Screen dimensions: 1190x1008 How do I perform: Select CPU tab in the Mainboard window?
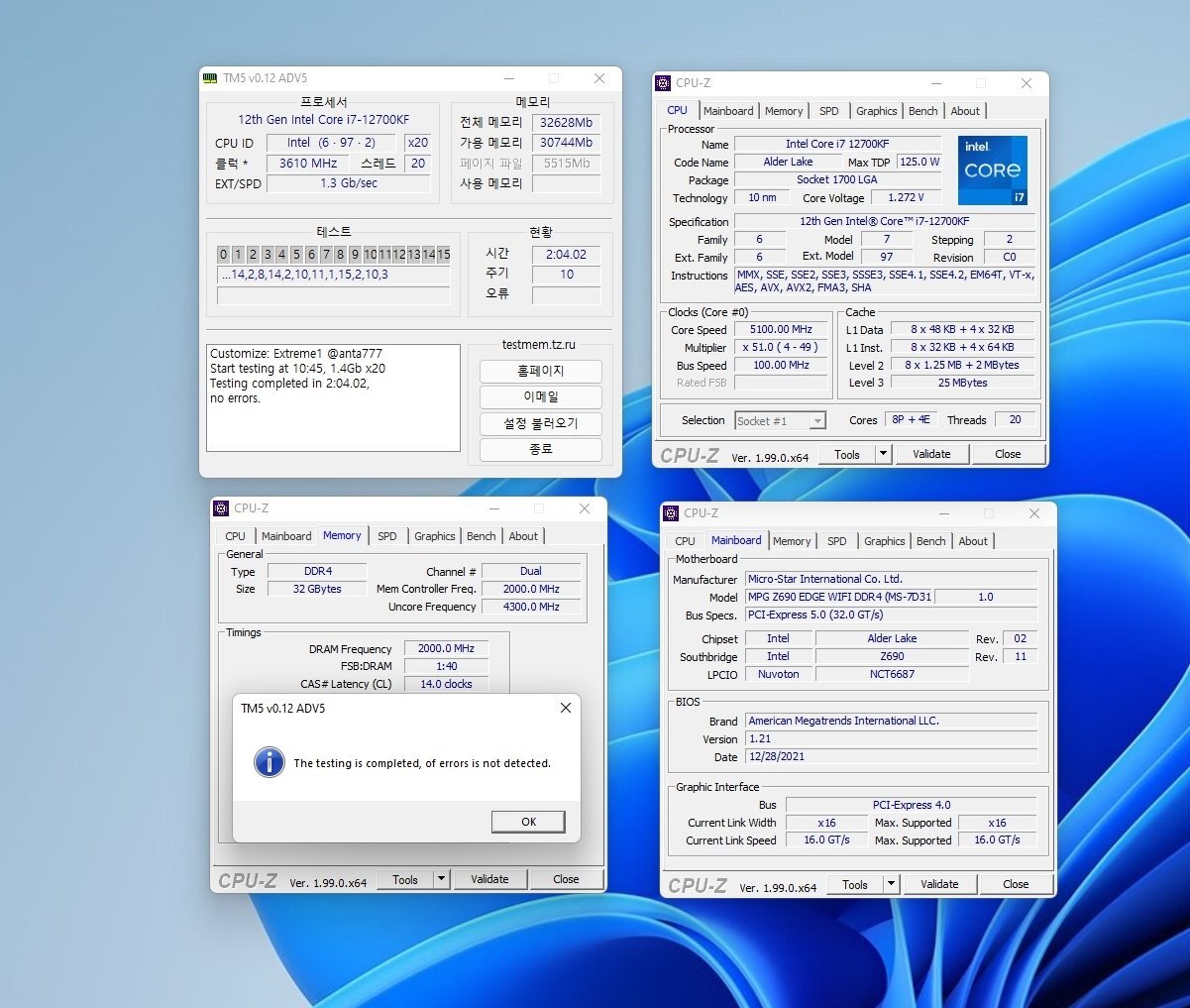click(x=685, y=541)
